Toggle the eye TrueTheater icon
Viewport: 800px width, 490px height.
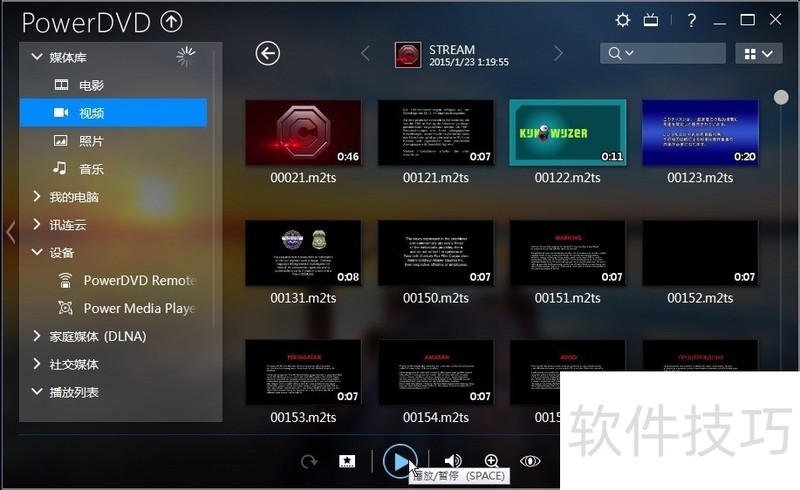point(530,461)
